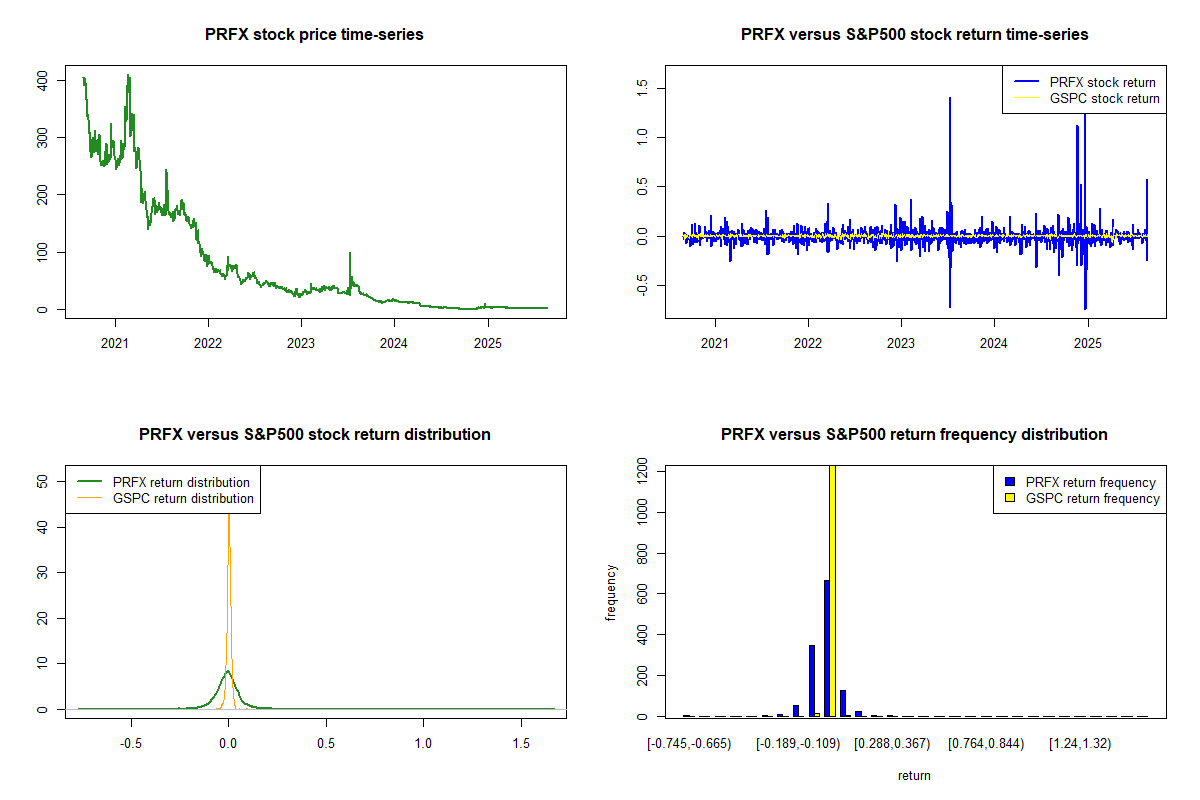Select the 'PRFX versus S&P500 stock return time-series' title
Viewport: 1200px width, 800px height.
pyautogui.click(x=914, y=35)
